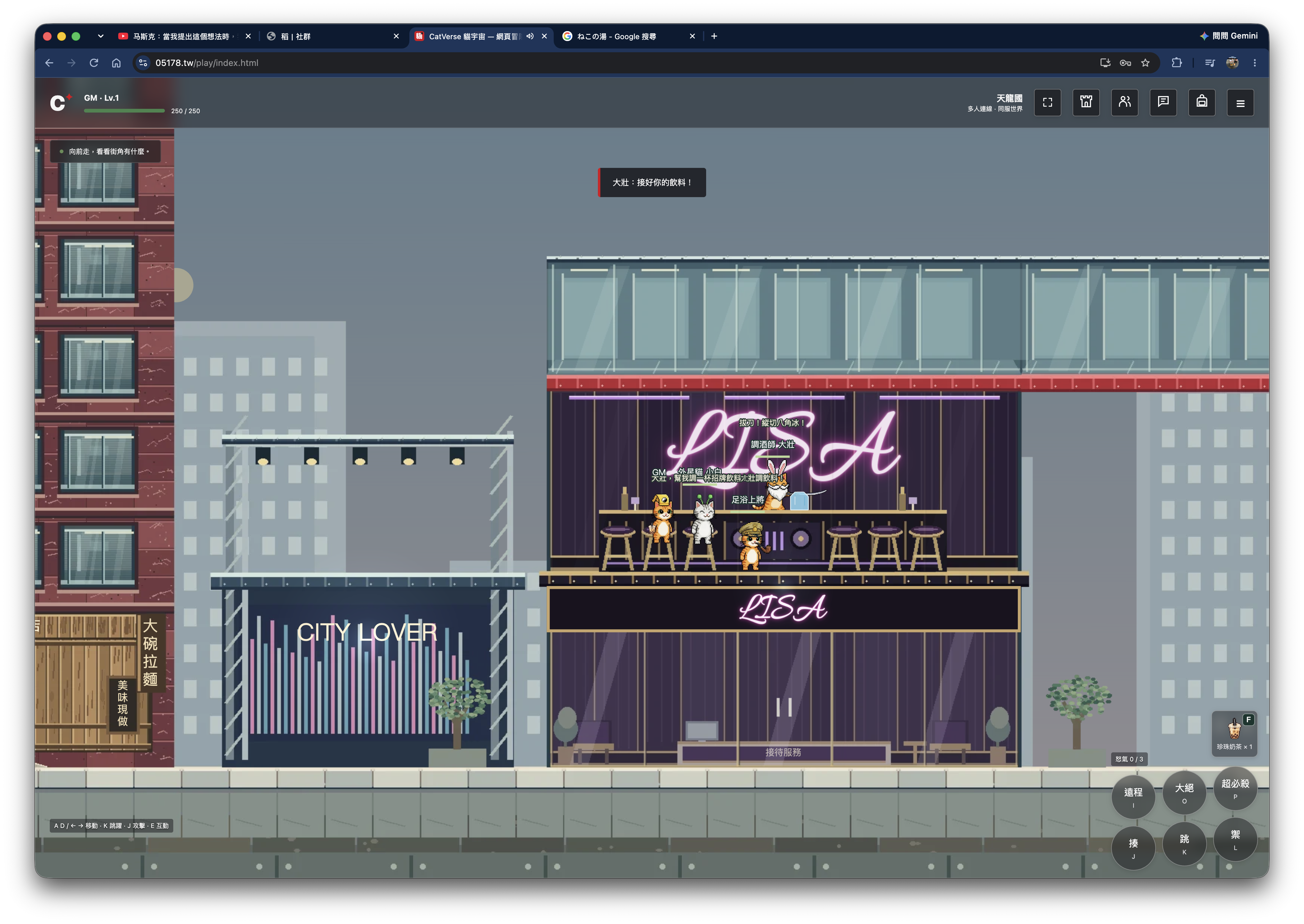Switch to the 稻 | 社群 tab
1304x924 pixels.
click(x=333, y=36)
